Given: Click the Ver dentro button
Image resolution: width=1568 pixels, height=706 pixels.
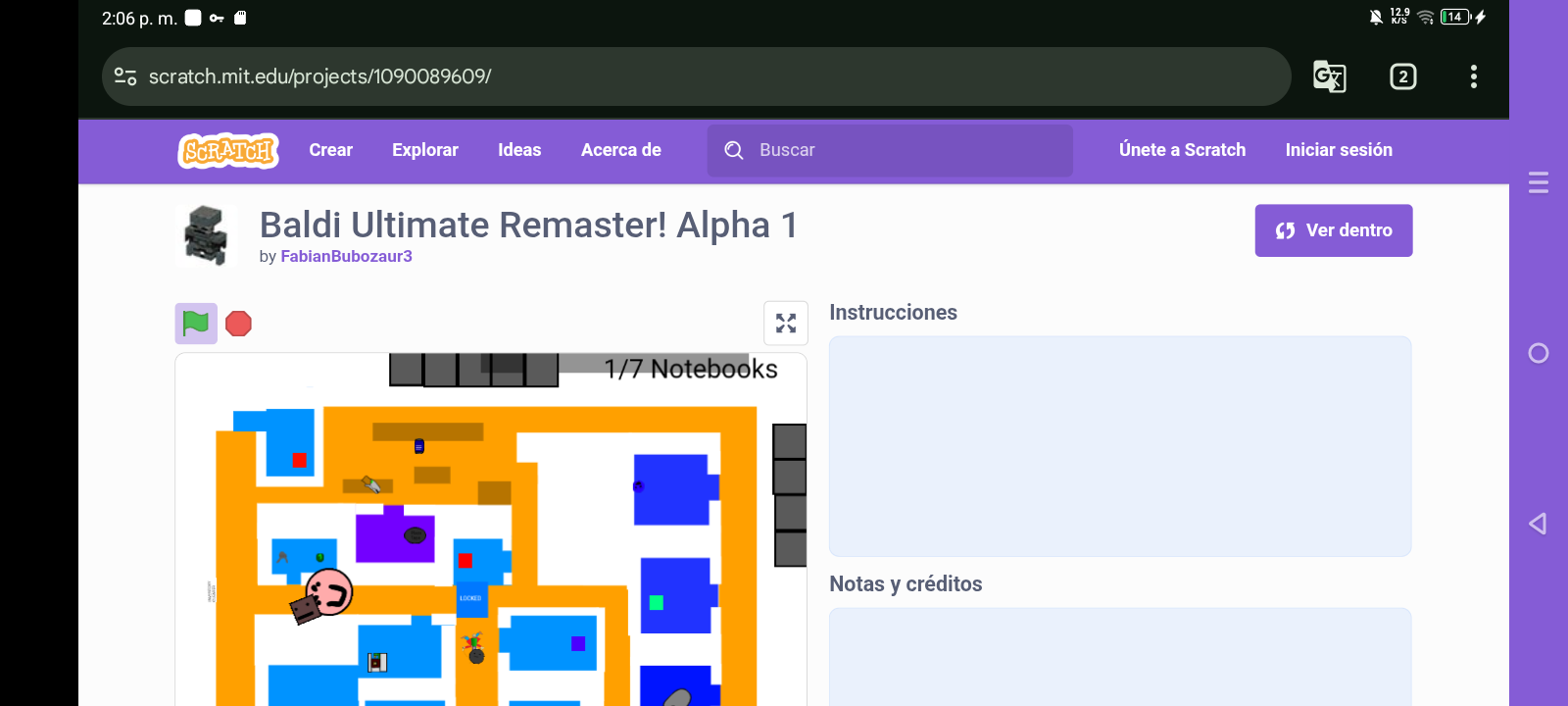Looking at the screenshot, I should point(1334,230).
